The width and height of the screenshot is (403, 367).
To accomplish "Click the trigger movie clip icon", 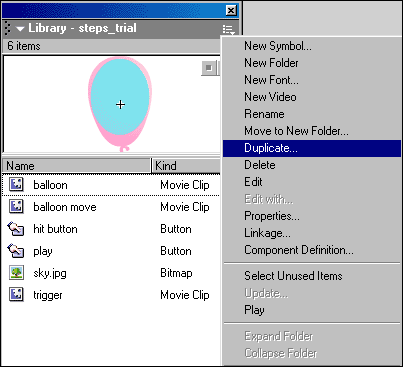I will (16, 295).
